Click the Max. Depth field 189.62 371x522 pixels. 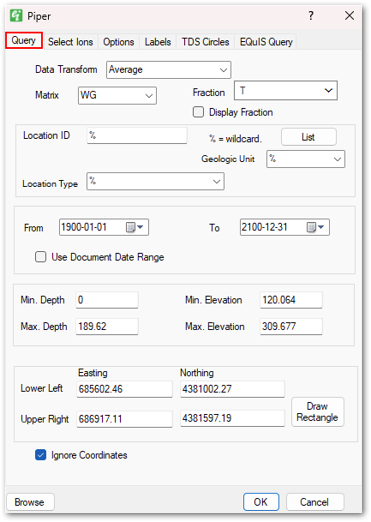click(x=107, y=326)
